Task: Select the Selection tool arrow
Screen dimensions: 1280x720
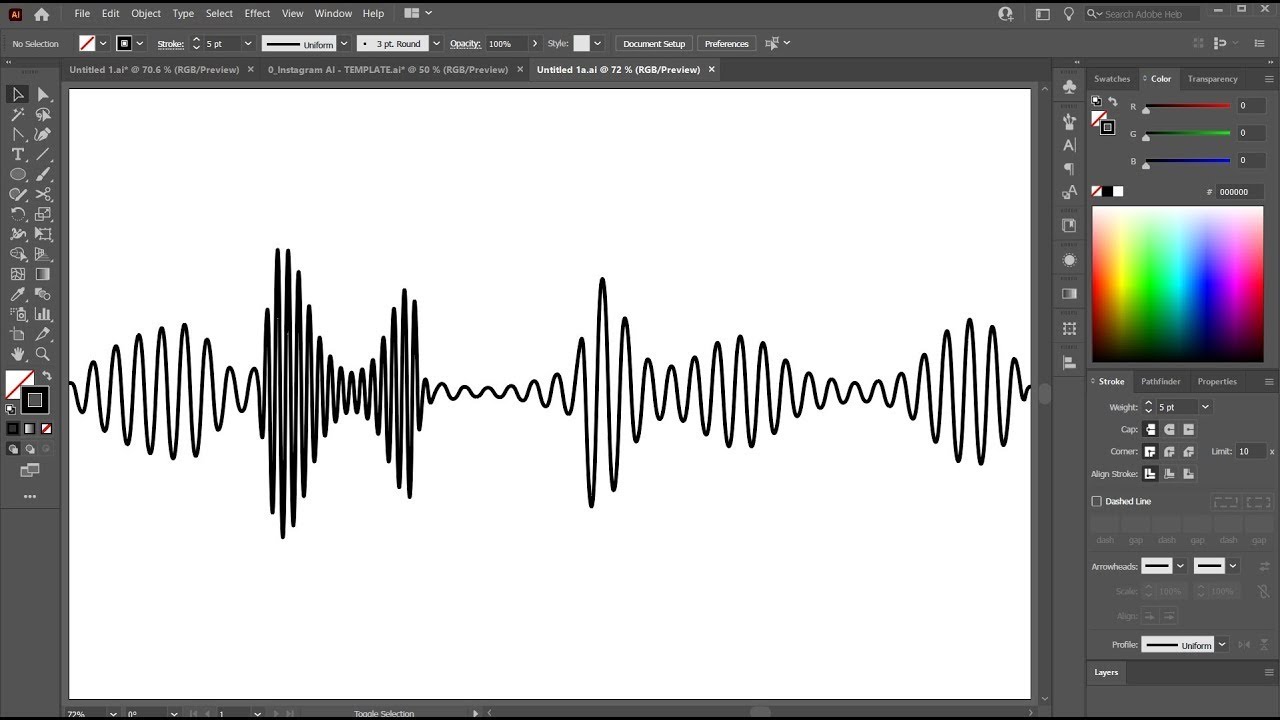Action: click(x=18, y=94)
